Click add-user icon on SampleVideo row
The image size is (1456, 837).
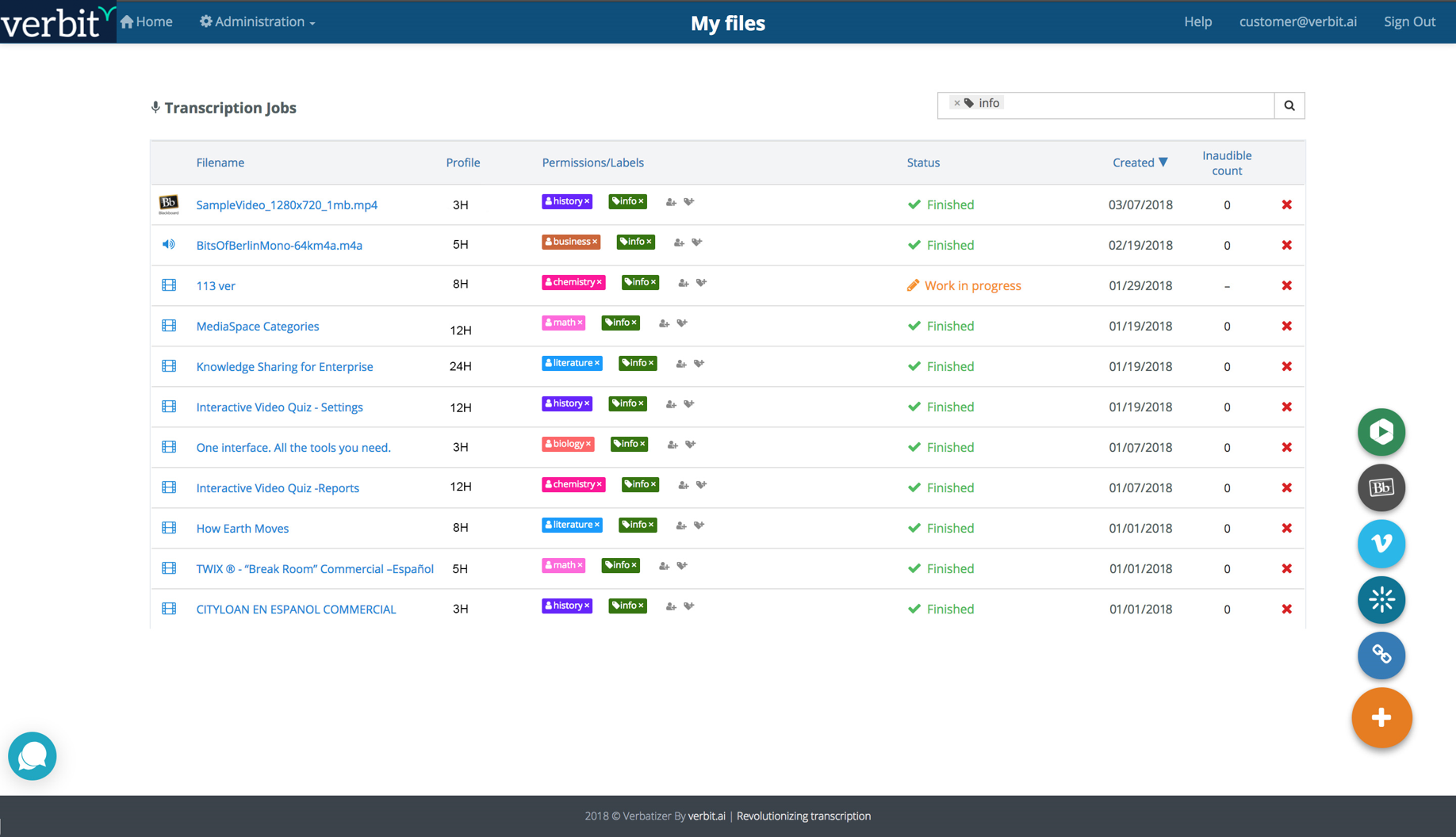(671, 202)
